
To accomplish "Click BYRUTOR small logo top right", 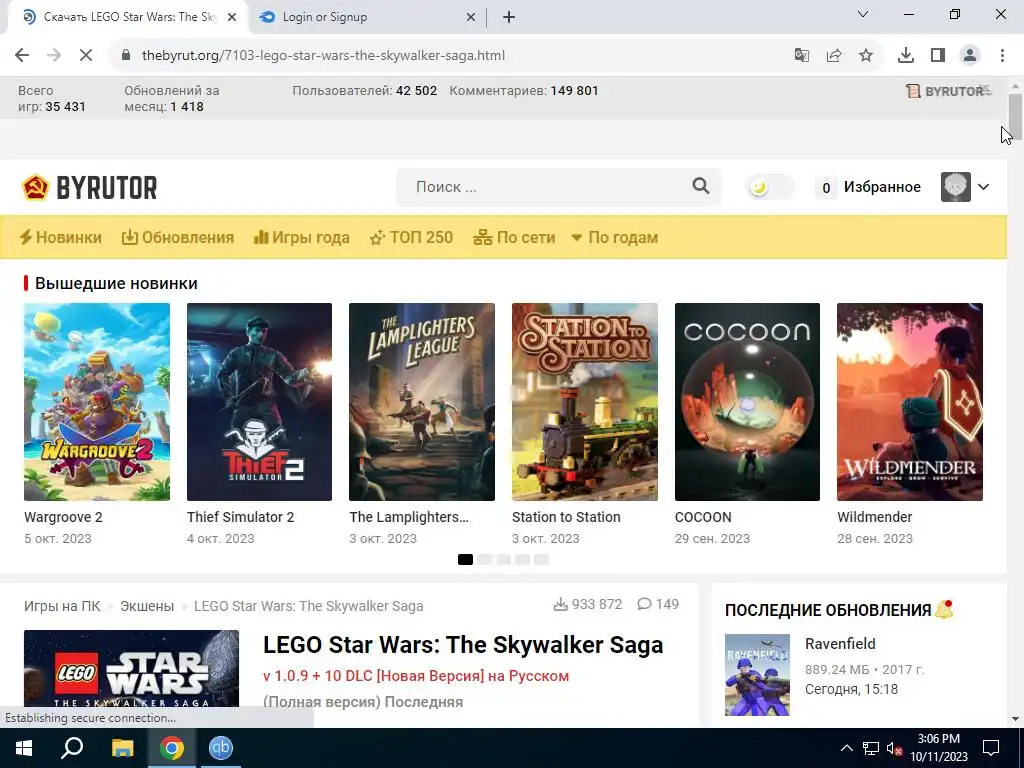I will [948, 91].
